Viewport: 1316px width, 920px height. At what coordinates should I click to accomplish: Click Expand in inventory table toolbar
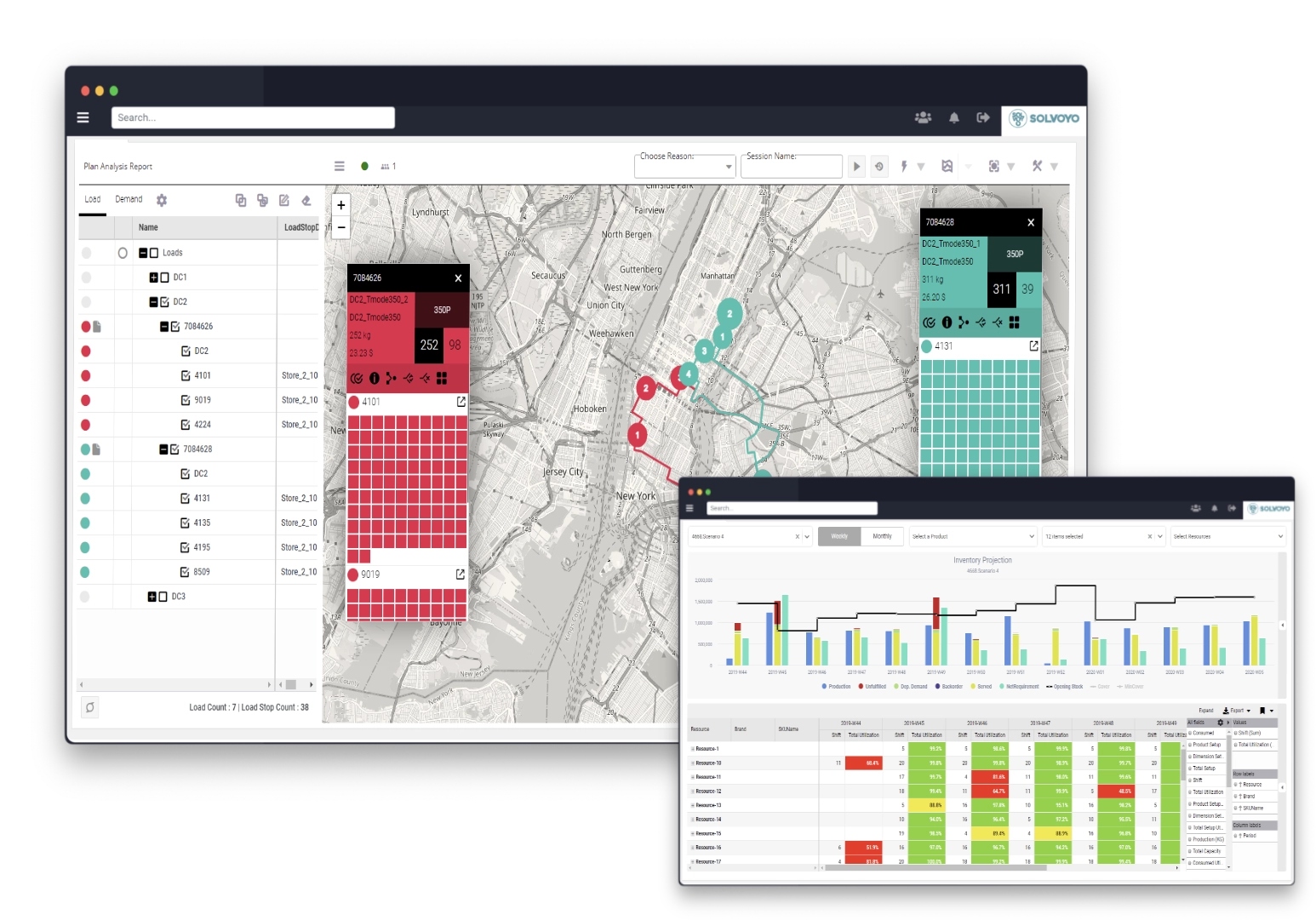(x=1206, y=711)
